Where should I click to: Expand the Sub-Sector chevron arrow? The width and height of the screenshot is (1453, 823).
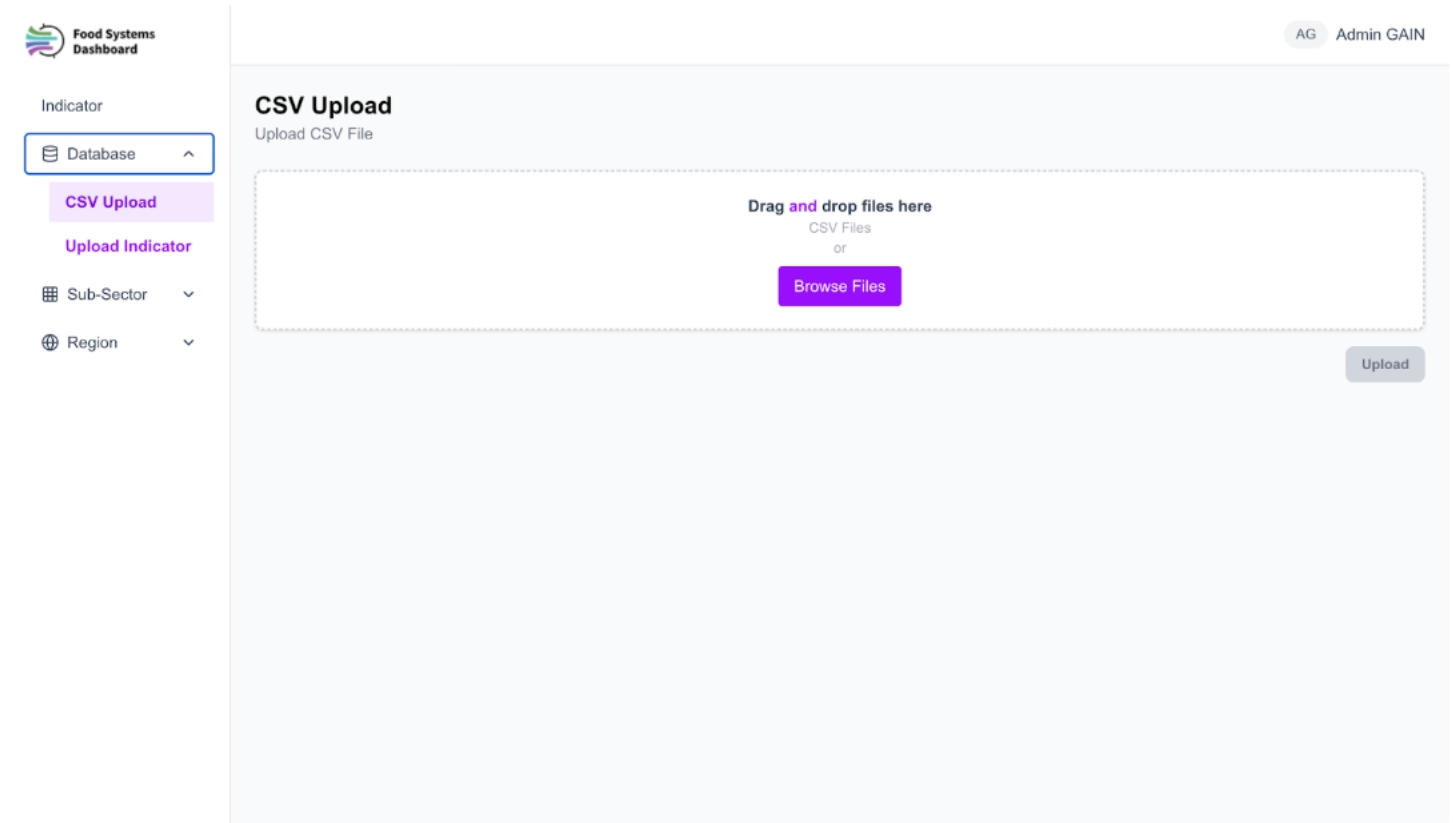(188, 295)
